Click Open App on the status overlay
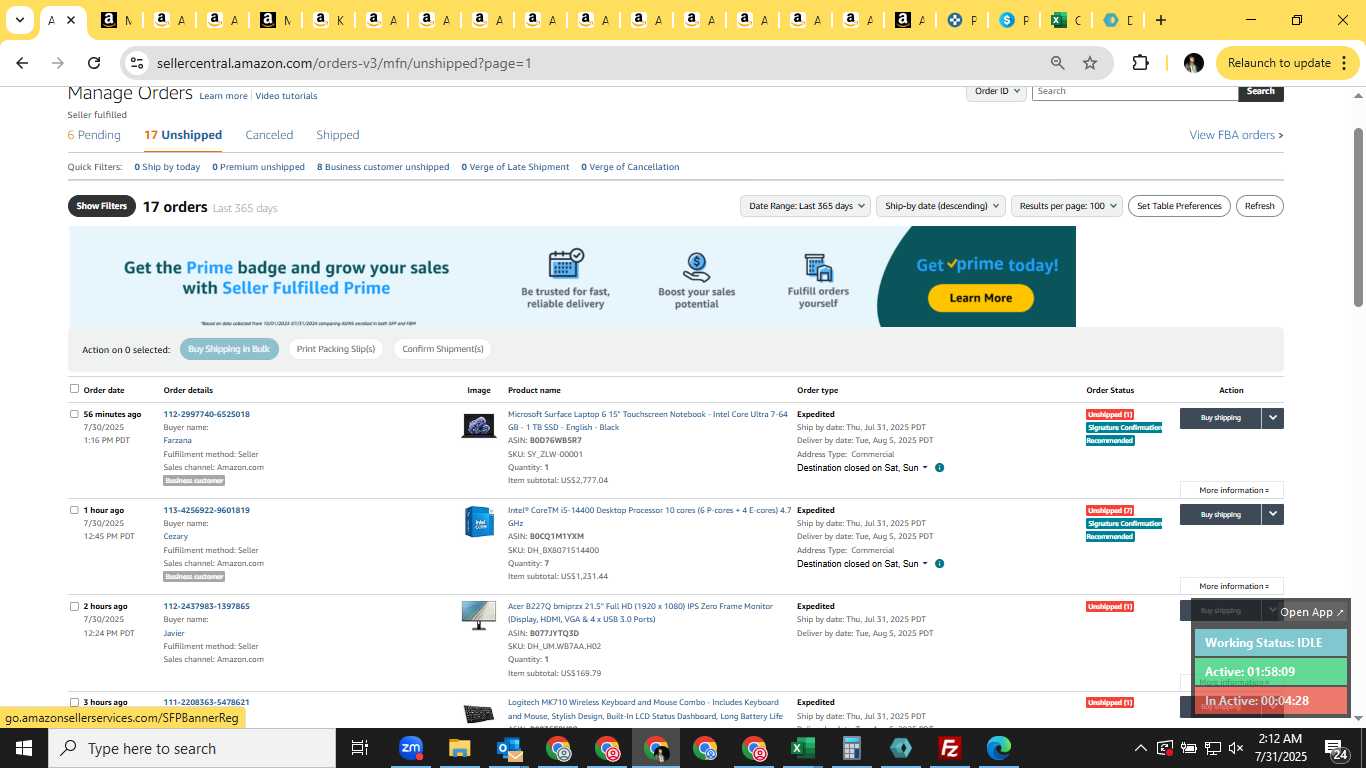Screen dimensions: 1366x768 click(1312, 612)
